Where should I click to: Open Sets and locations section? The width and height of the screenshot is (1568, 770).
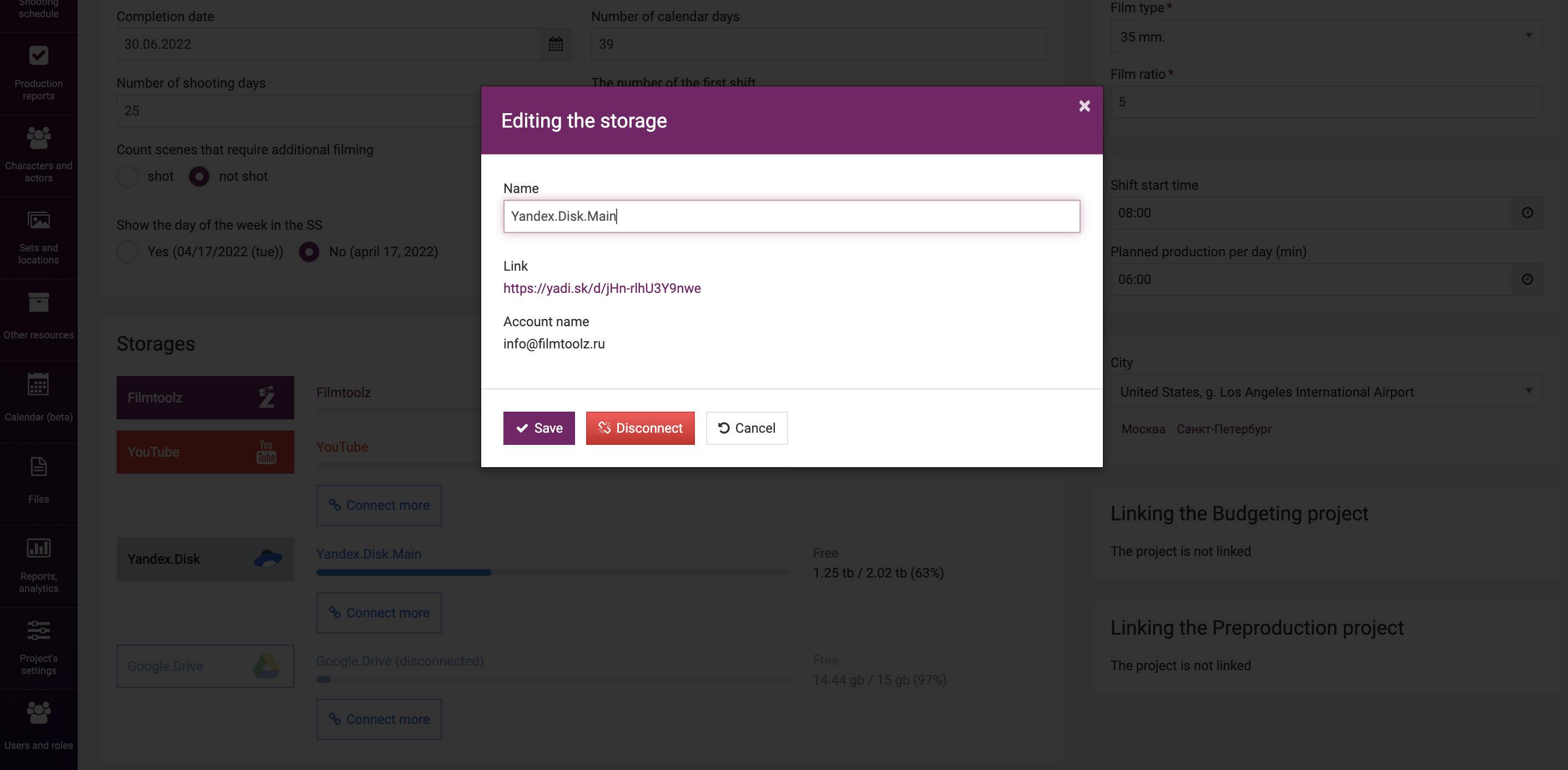[x=38, y=238]
